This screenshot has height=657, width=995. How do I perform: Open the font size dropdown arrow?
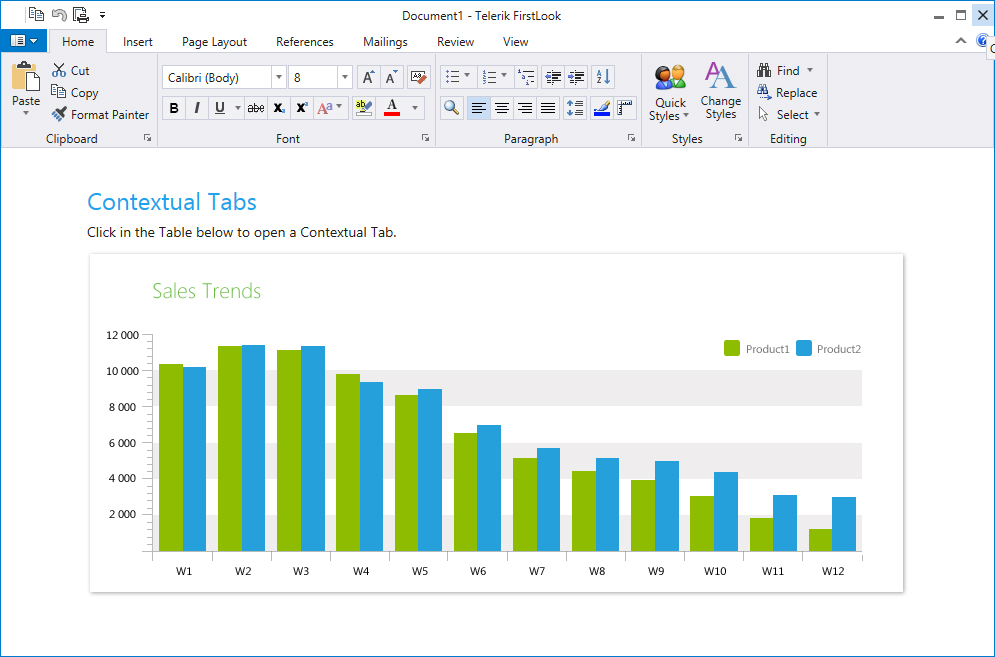pos(345,77)
